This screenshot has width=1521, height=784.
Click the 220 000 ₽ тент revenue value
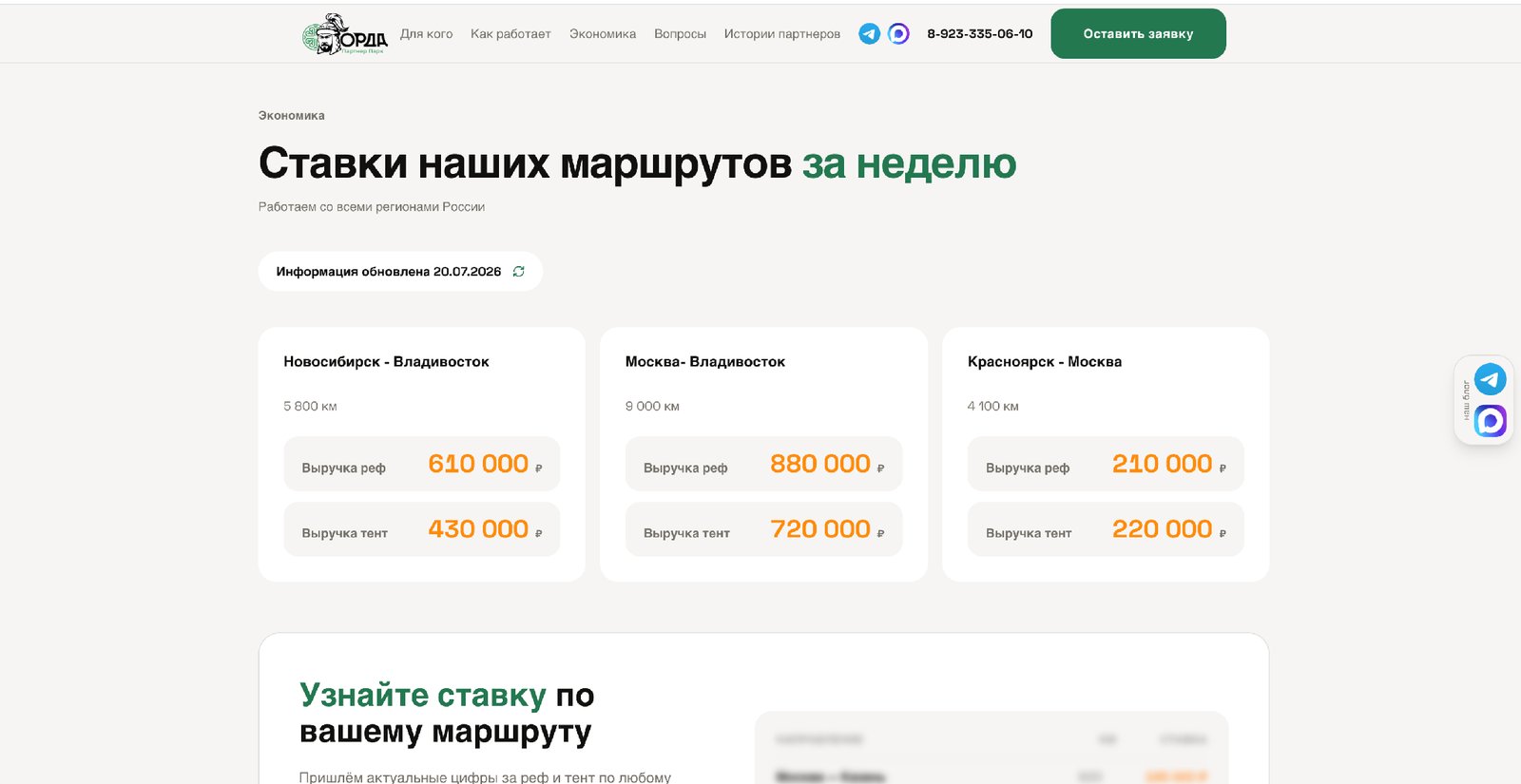pos(1169,529)
